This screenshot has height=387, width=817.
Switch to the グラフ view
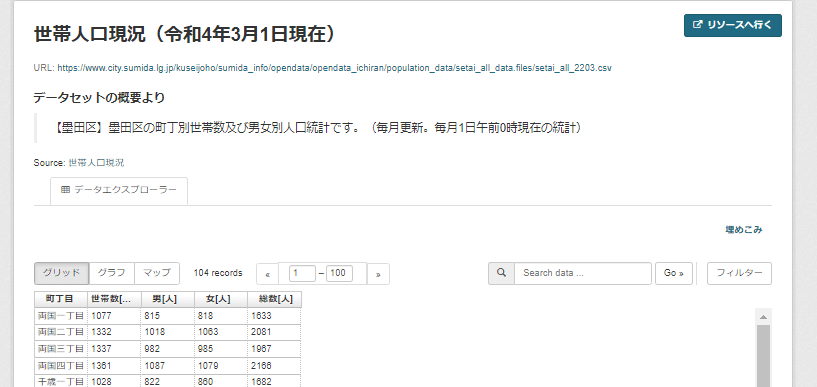tap(112, 273)
